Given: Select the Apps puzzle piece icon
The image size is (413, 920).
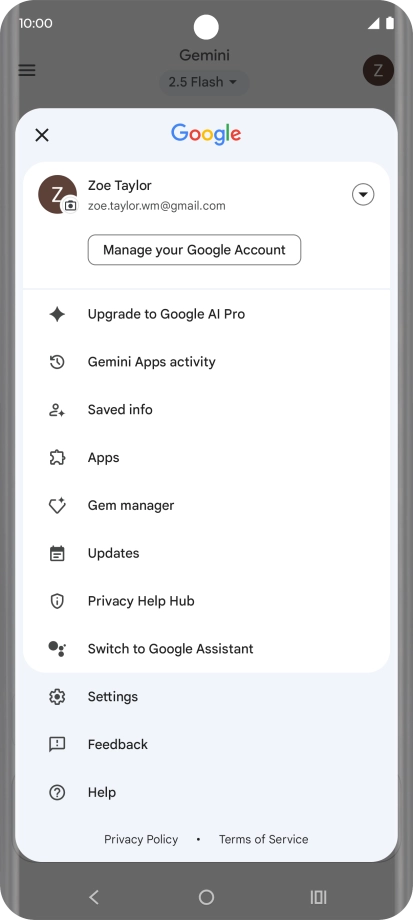Looking at the screenshot, I should [57, 458].
